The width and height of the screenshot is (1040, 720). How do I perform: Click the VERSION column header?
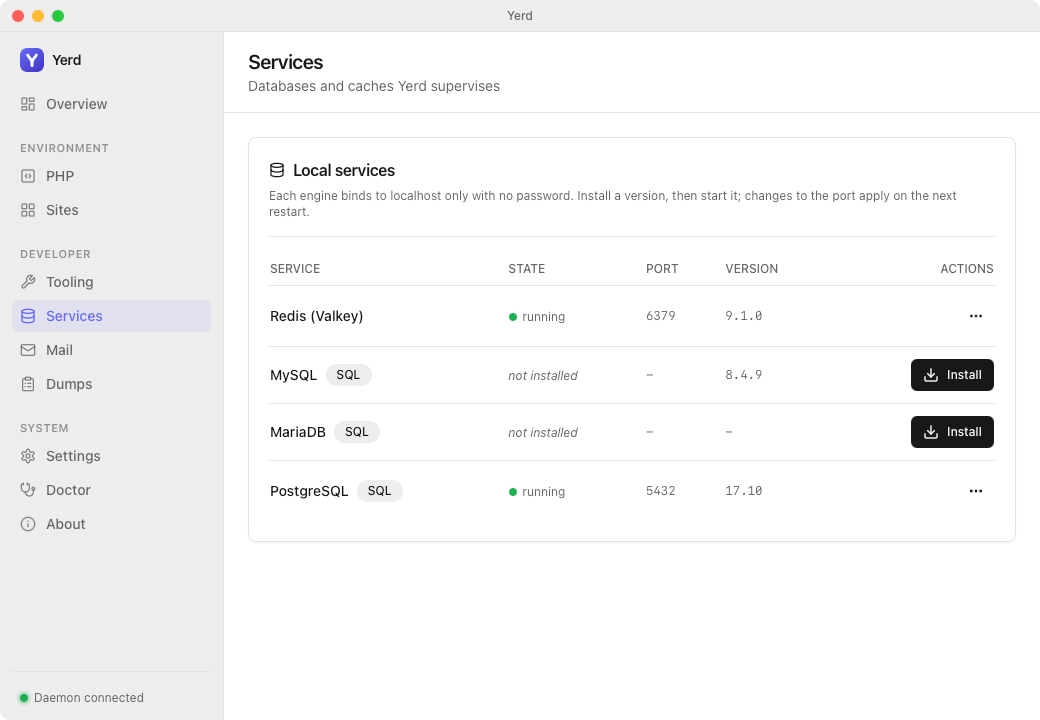tap(751, 269)
